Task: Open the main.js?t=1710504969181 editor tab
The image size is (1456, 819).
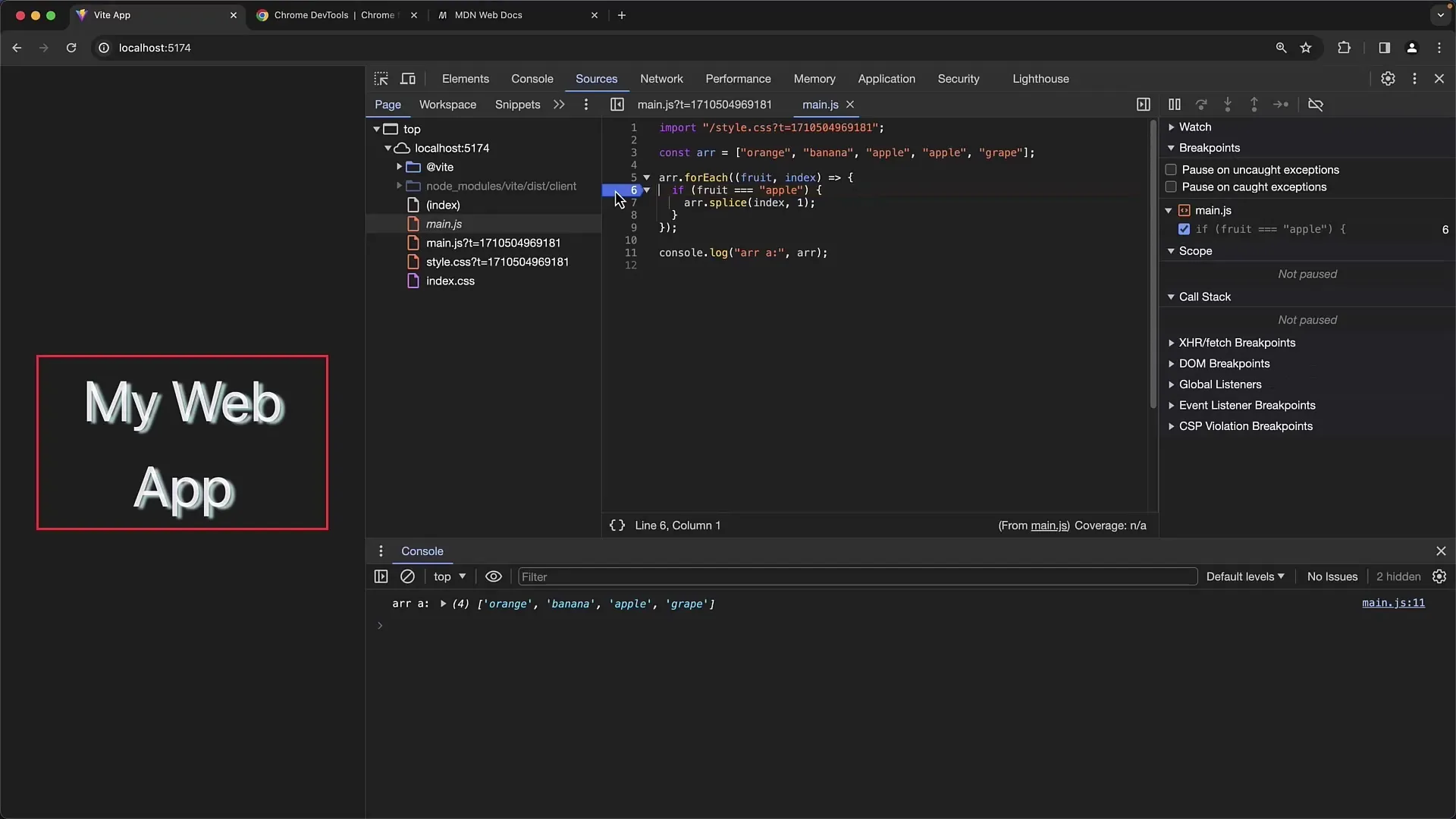Action: coord(704,105)
